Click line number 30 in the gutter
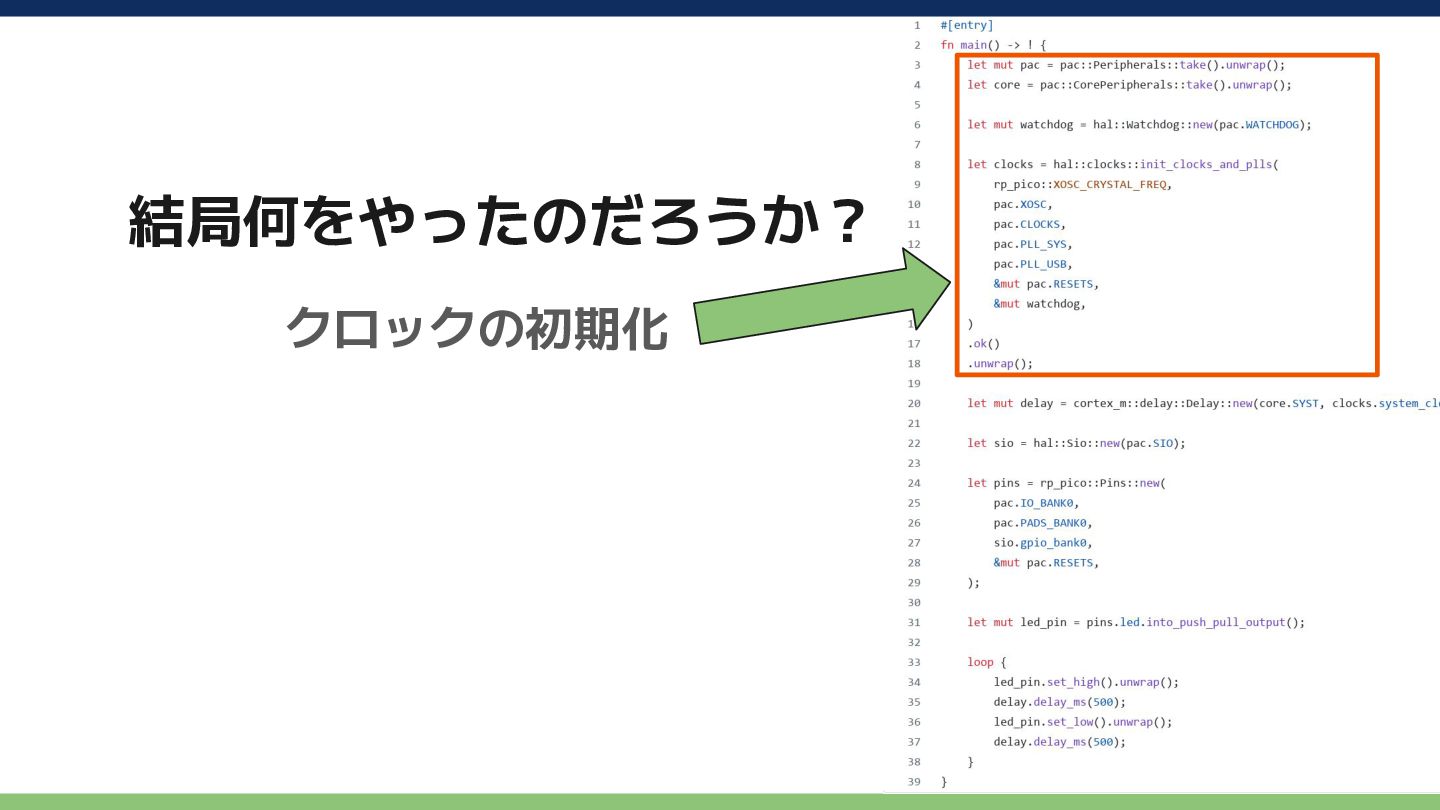 click(x=914, y=602)
